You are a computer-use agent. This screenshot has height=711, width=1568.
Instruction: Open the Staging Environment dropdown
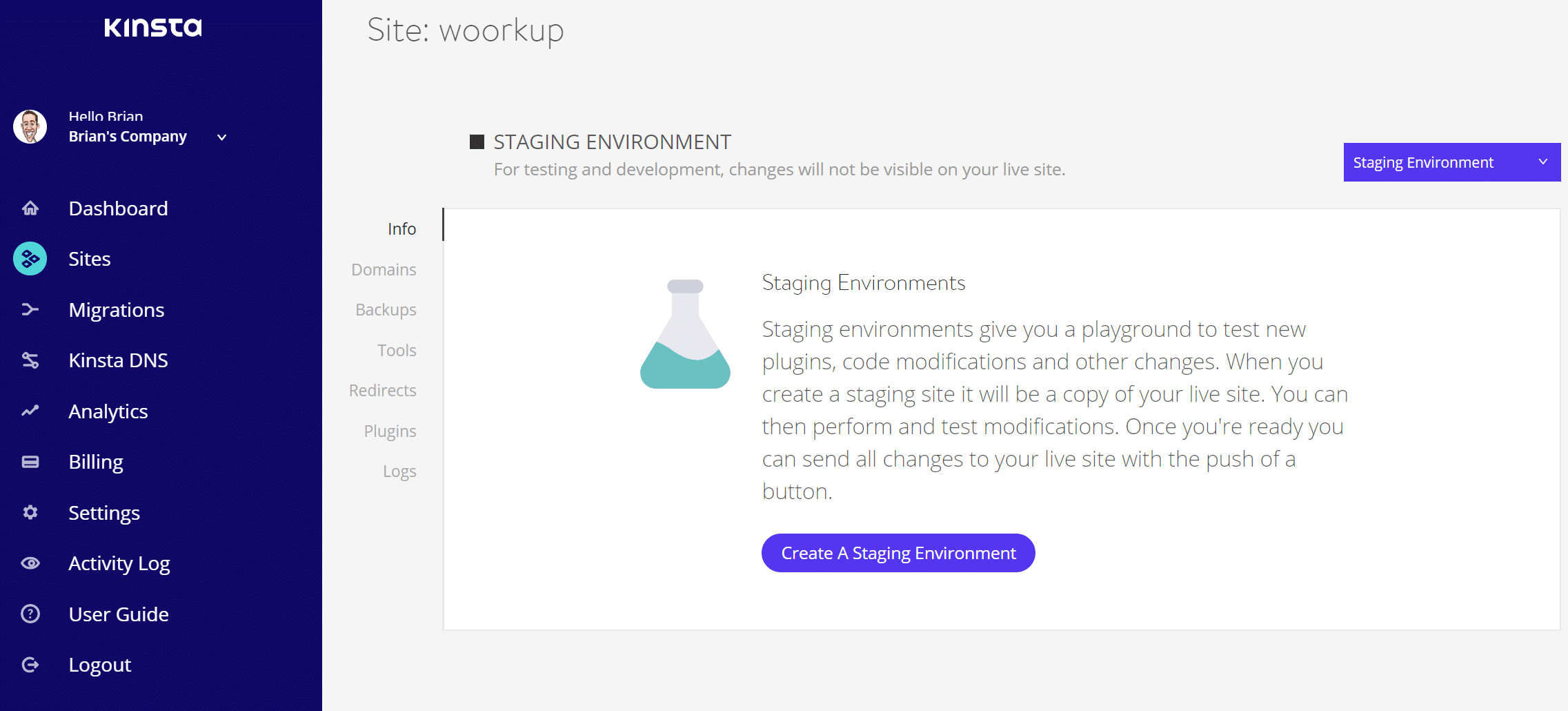pos(1452,162)
